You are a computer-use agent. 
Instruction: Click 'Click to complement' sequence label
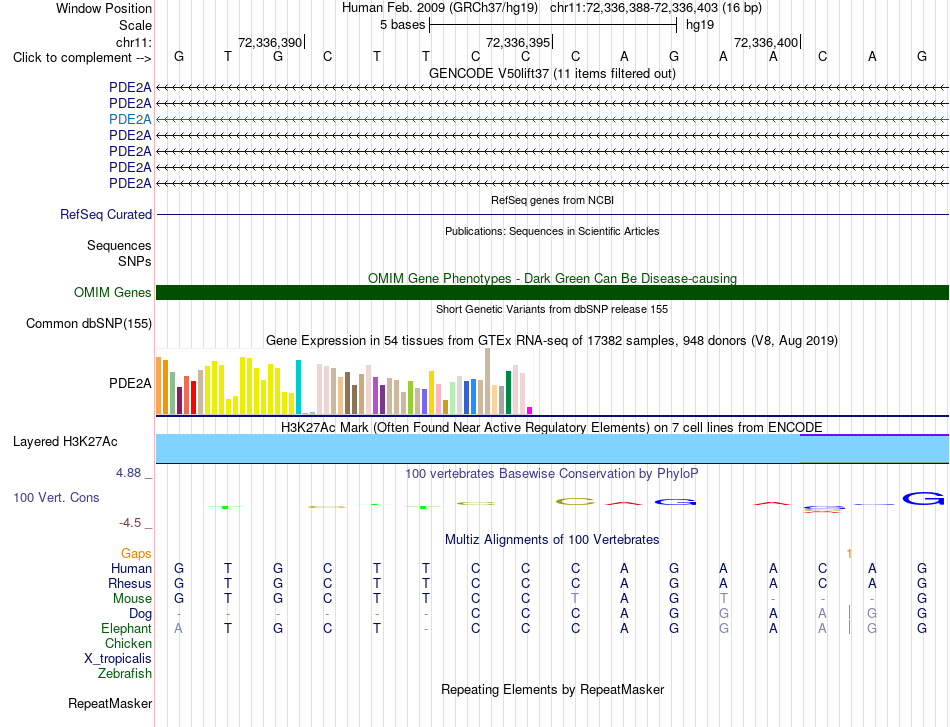coord(82,58)
